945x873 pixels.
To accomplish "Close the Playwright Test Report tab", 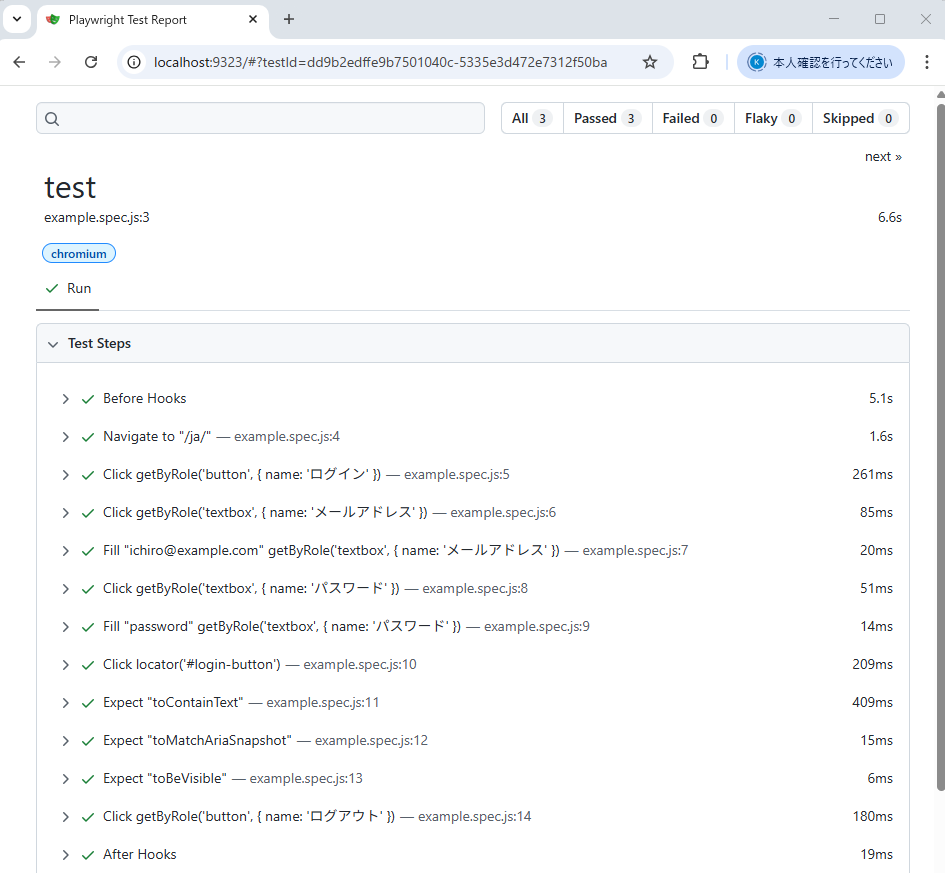I will click(253, 19).
